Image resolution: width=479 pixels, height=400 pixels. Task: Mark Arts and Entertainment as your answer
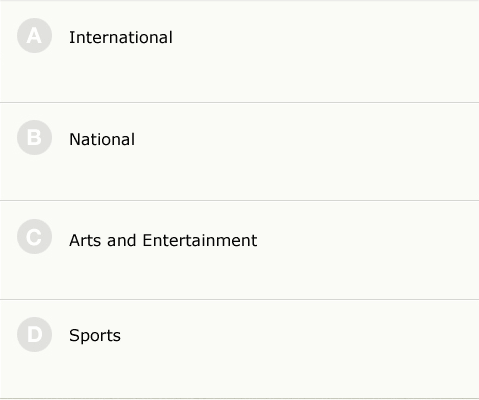coord(239,250)
